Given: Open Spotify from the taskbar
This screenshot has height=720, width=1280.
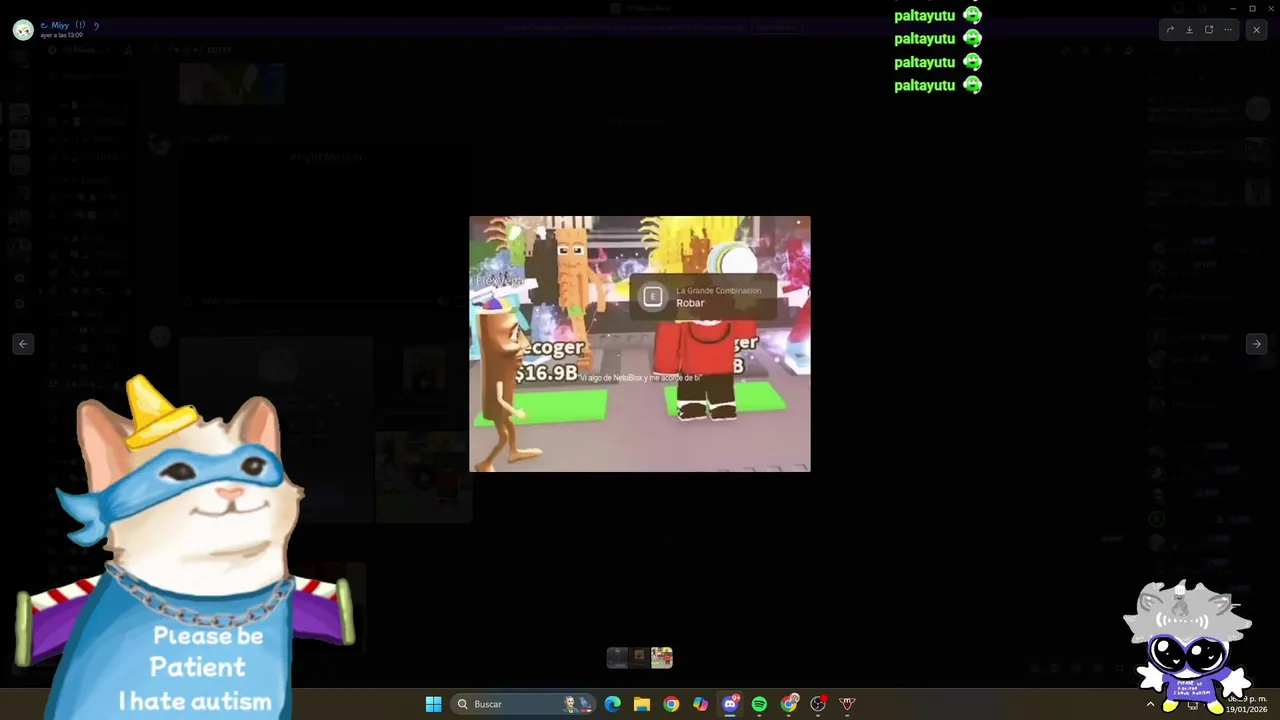Looking at the screenshot, I should click(x=759, y=704).
